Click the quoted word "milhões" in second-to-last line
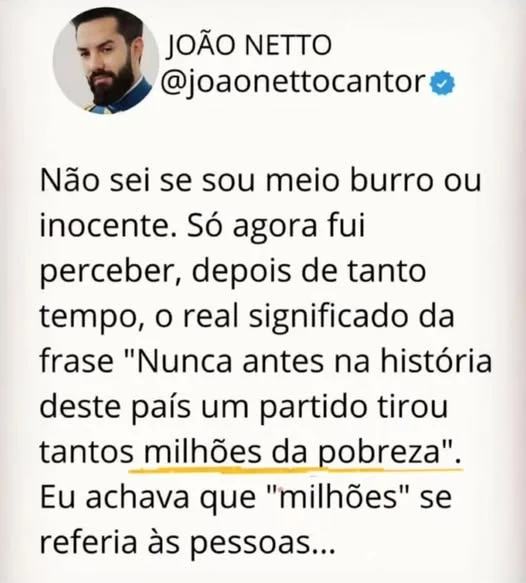526x583 pixels. (339, 497)
